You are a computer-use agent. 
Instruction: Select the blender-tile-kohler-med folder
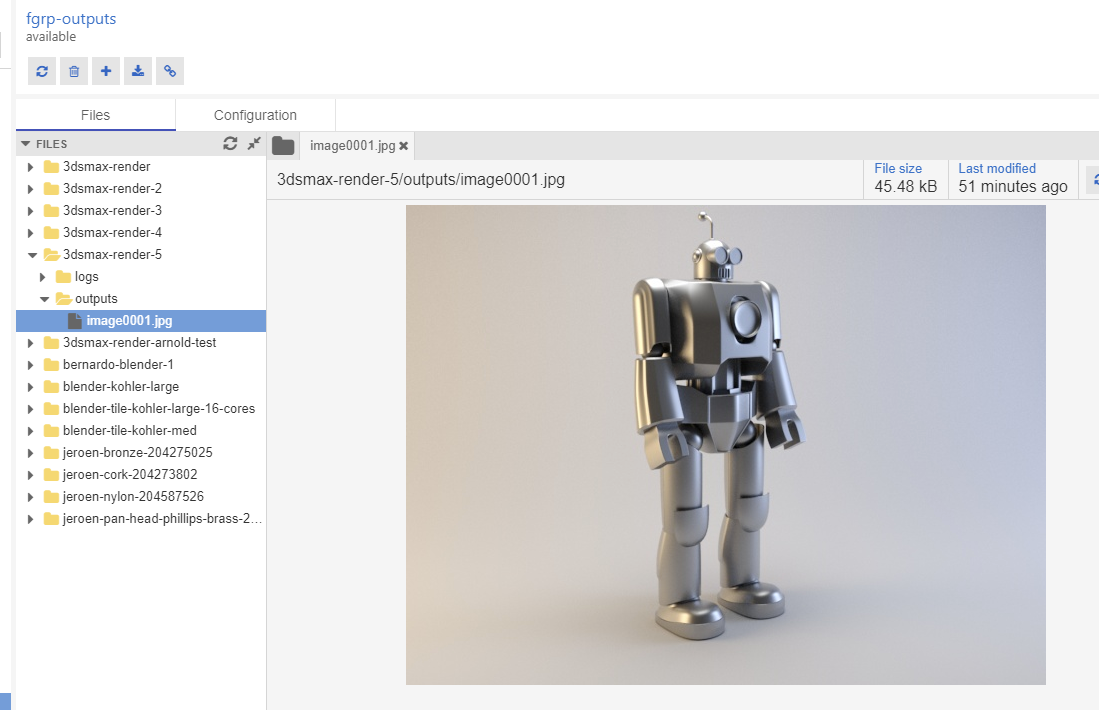[x=130, y=430]
